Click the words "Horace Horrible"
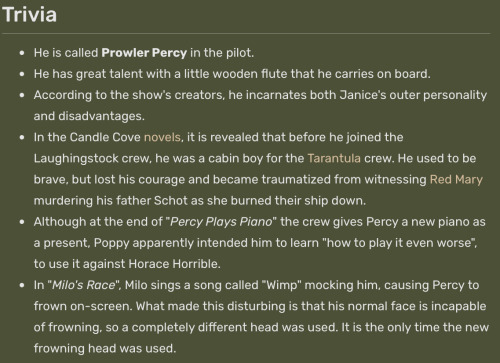The image size is (500, 363). pos(173,264)
